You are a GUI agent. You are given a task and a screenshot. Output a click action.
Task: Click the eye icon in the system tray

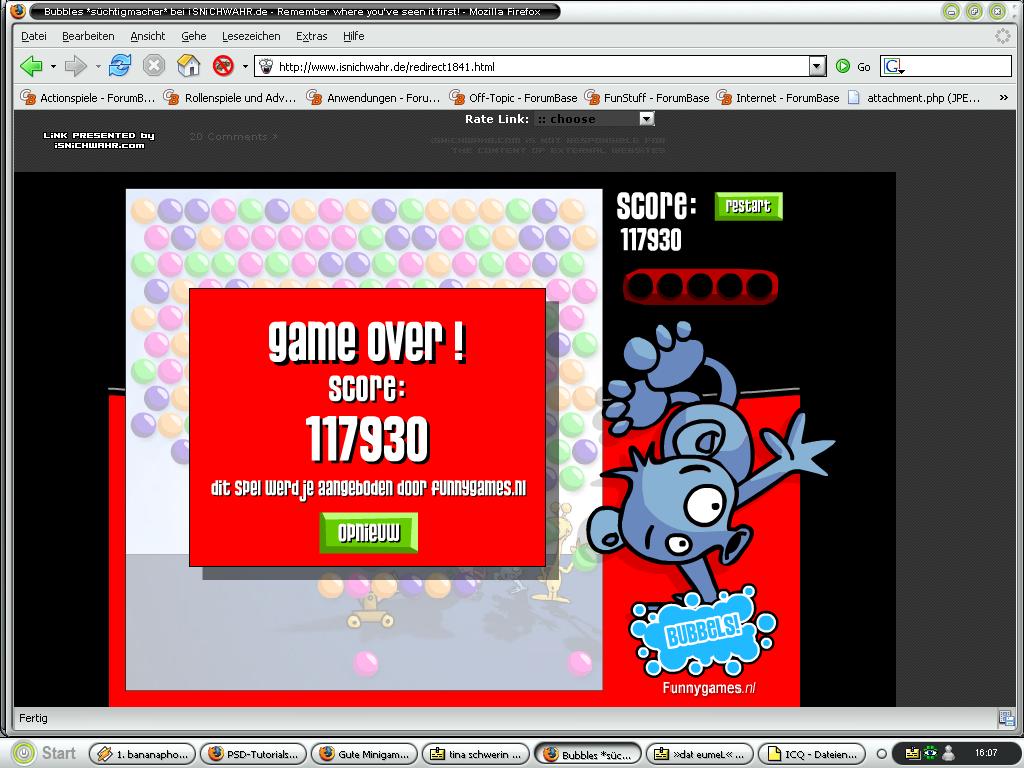coord(930,753)
